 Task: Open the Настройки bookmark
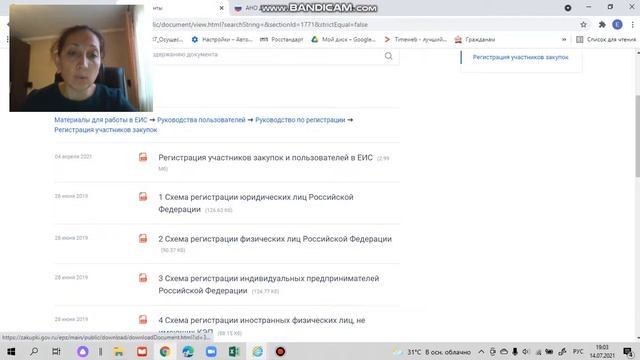pyautogui.click(x=222, y=40)
